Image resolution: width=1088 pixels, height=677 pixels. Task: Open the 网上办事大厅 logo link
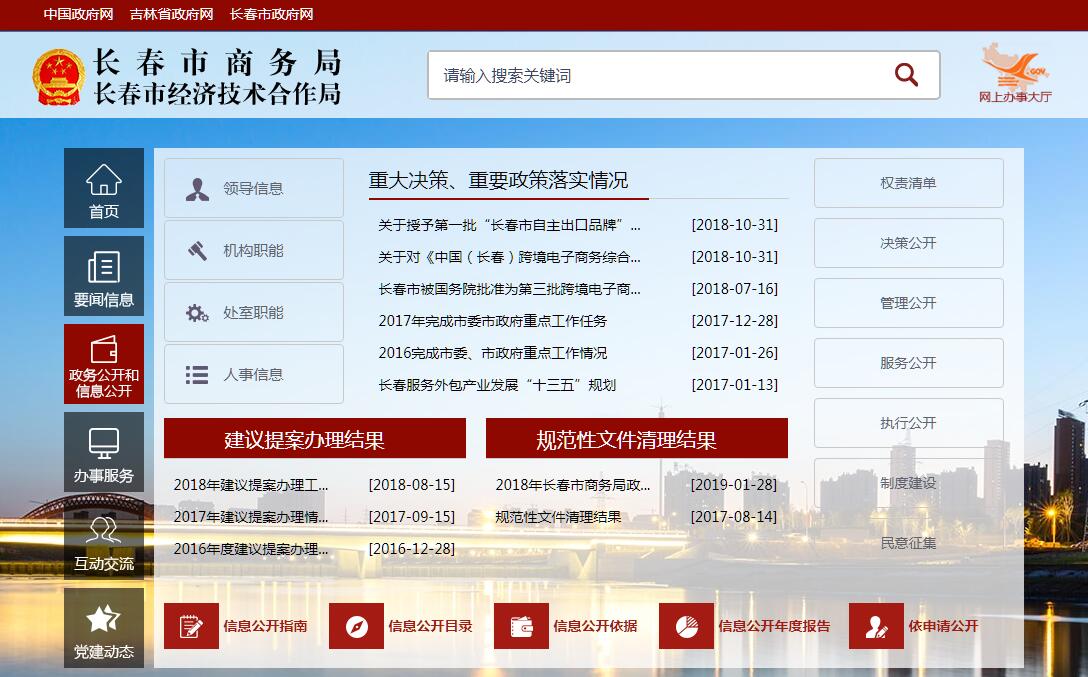1015,73
